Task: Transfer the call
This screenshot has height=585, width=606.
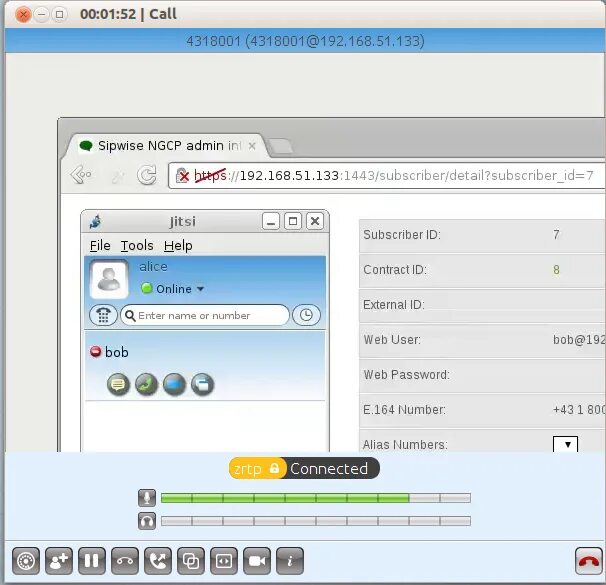Action: [158, 560]
